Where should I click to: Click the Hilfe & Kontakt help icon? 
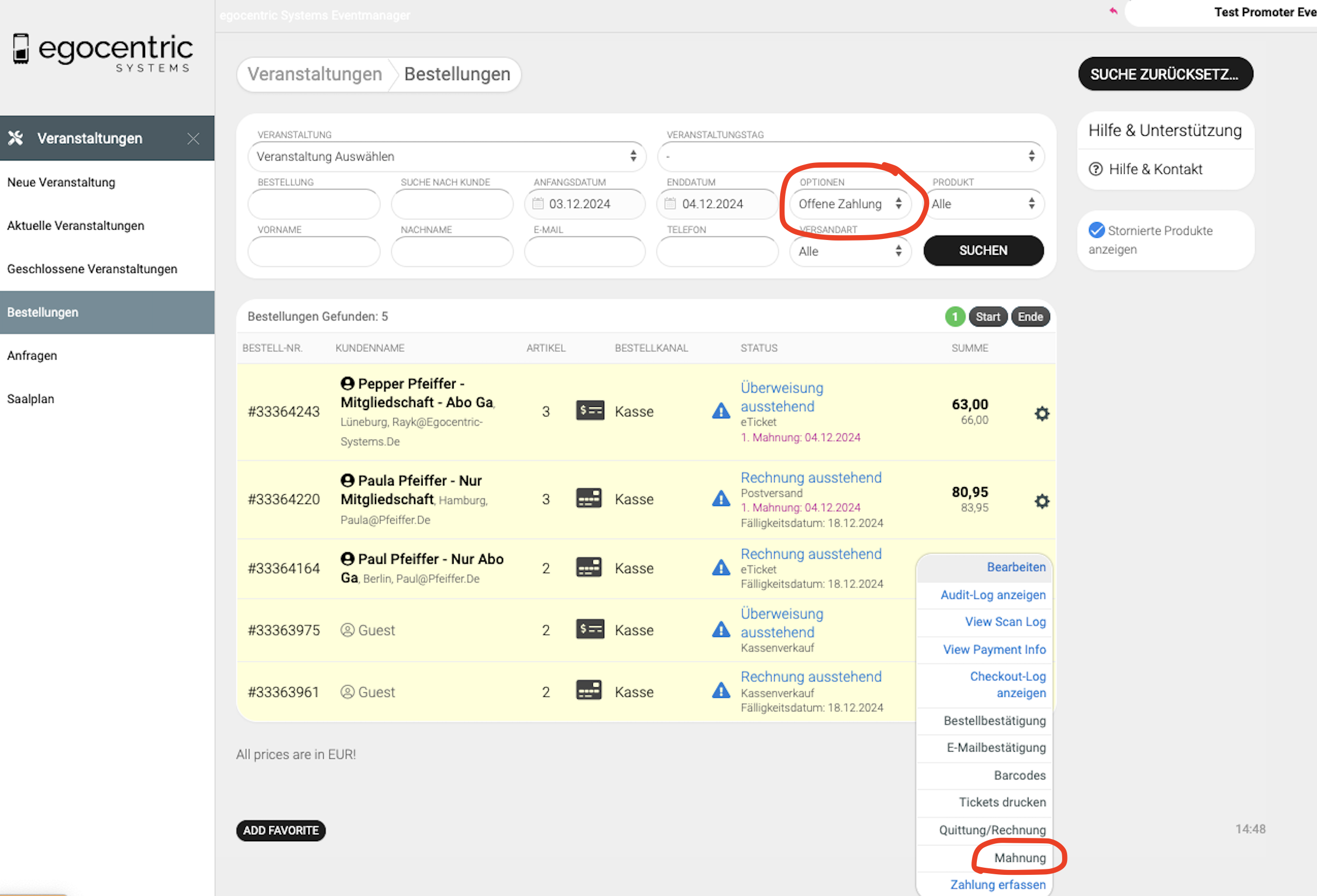1095,169
